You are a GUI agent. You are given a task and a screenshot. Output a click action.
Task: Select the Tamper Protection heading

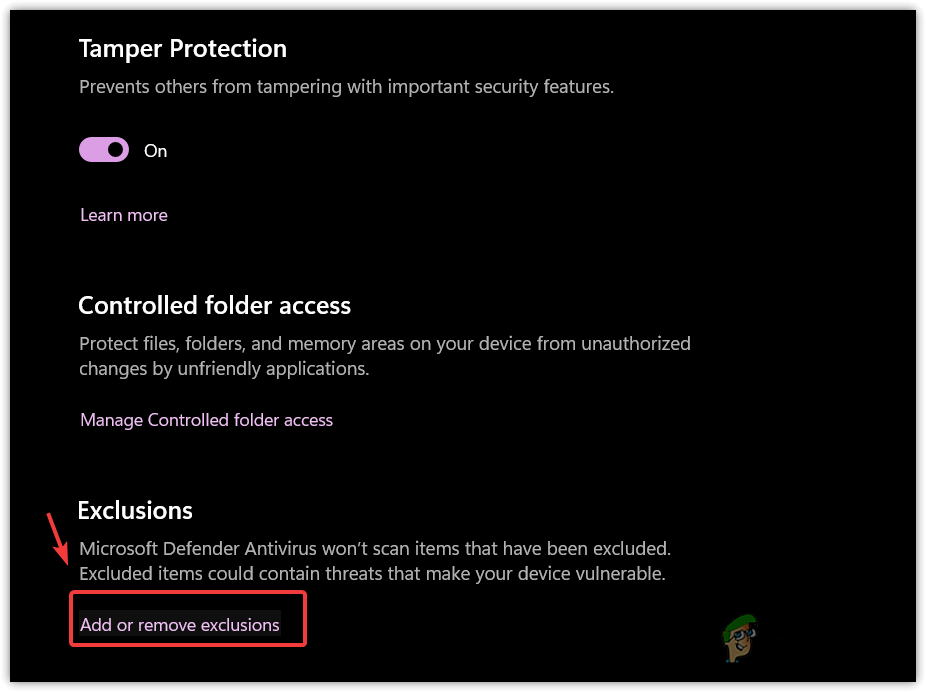pyautogui.click(x=182, y=49)
